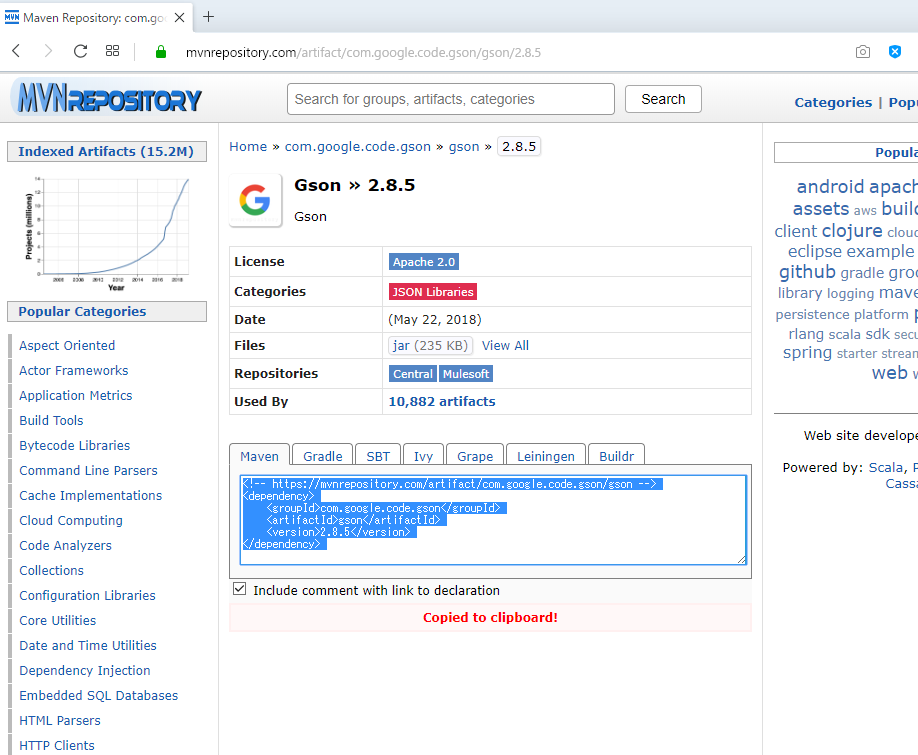Click the spring tag in tag cloud
The image size is (918, 755).
pyautogui.click(x=807, y=353)
